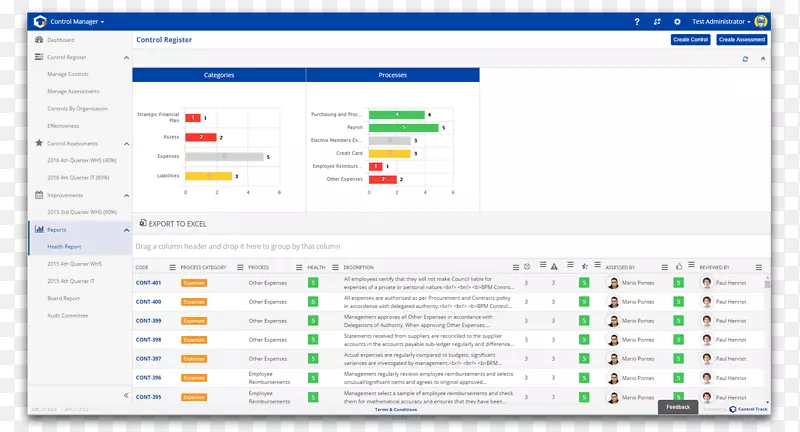Open Manage Controls in sidebar
Screen dimensions: 800x432
click(68, 74)
